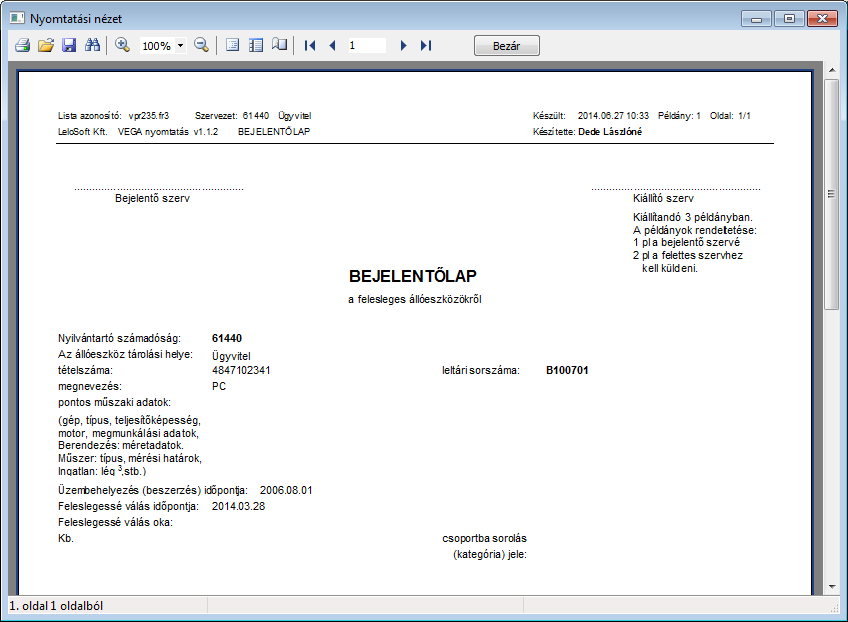
Task: Click the window title bar app icon
Action: click(17, 18)
